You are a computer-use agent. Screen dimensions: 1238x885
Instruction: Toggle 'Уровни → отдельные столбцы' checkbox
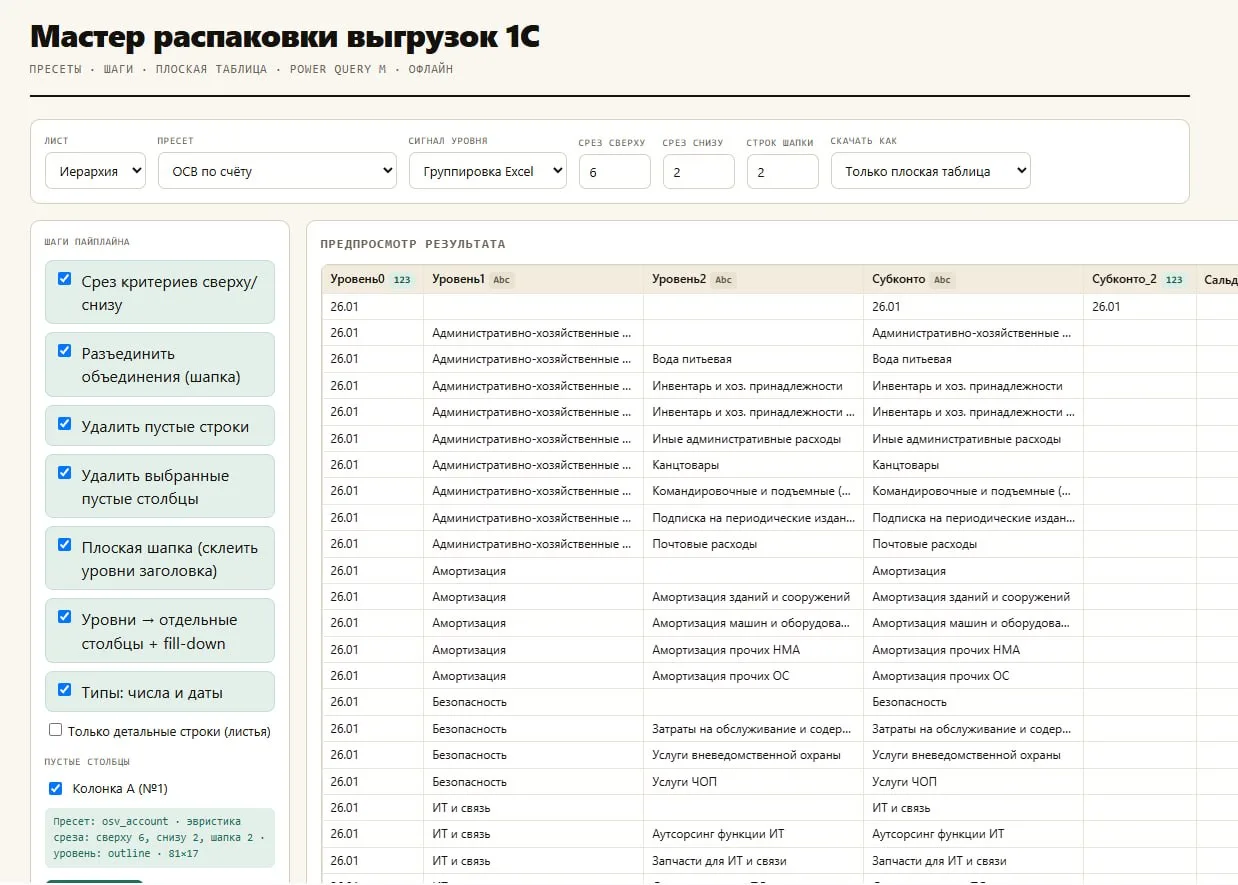coord(65,617)
